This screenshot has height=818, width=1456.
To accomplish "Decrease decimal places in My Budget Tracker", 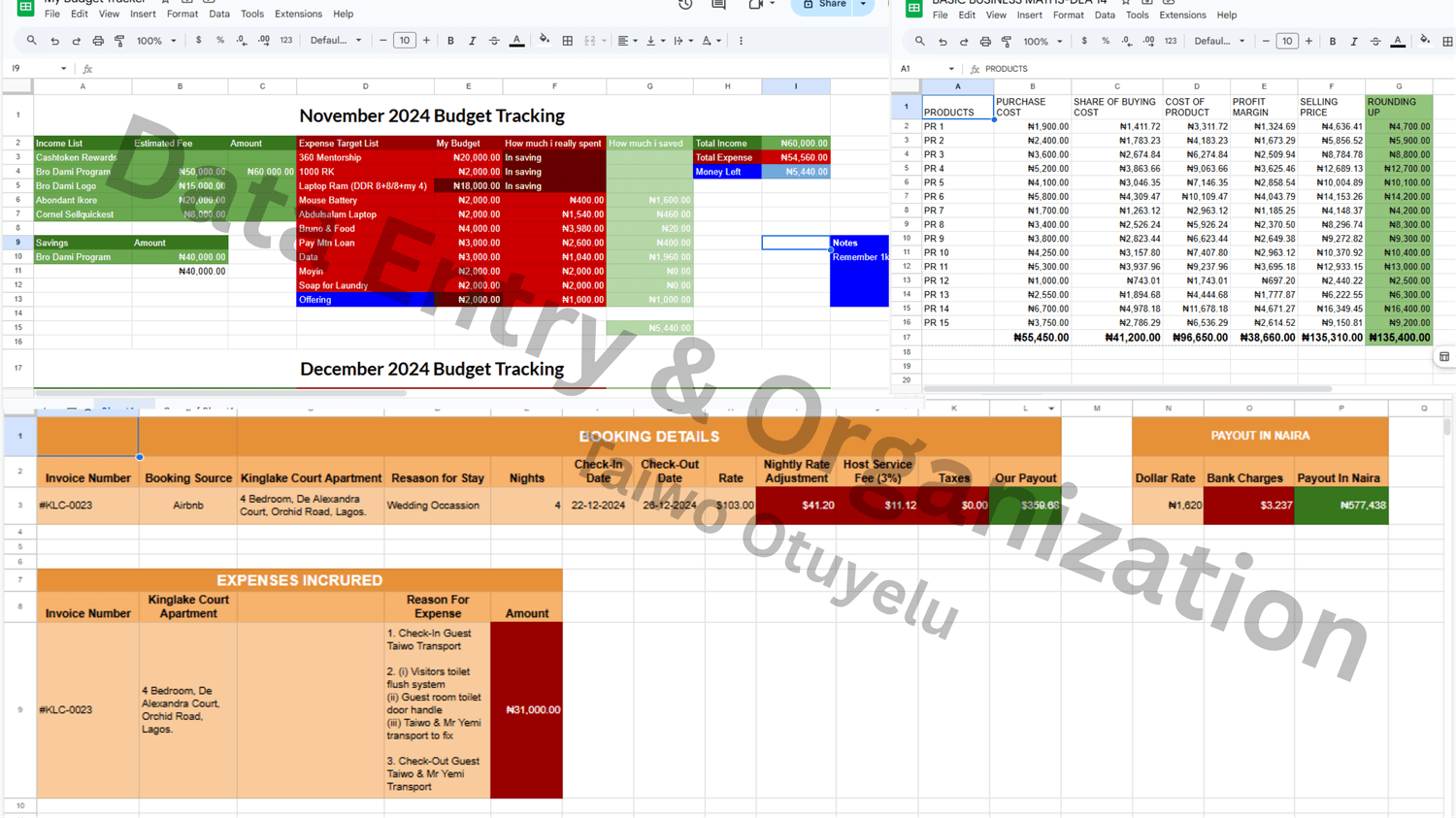I will coord(242,41).
